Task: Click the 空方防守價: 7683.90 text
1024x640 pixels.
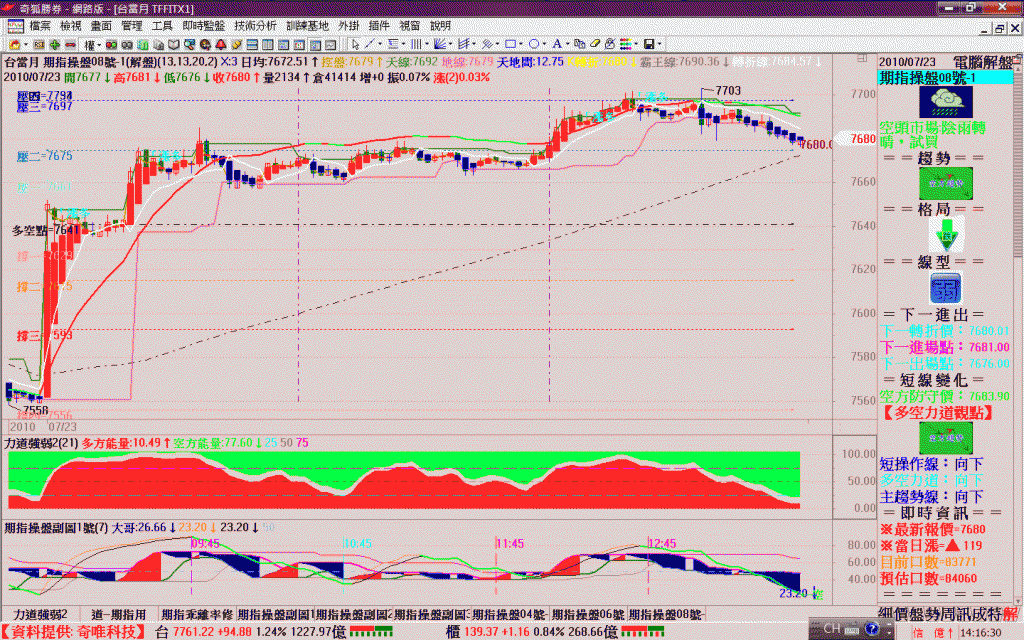Action: pos(944,396)
